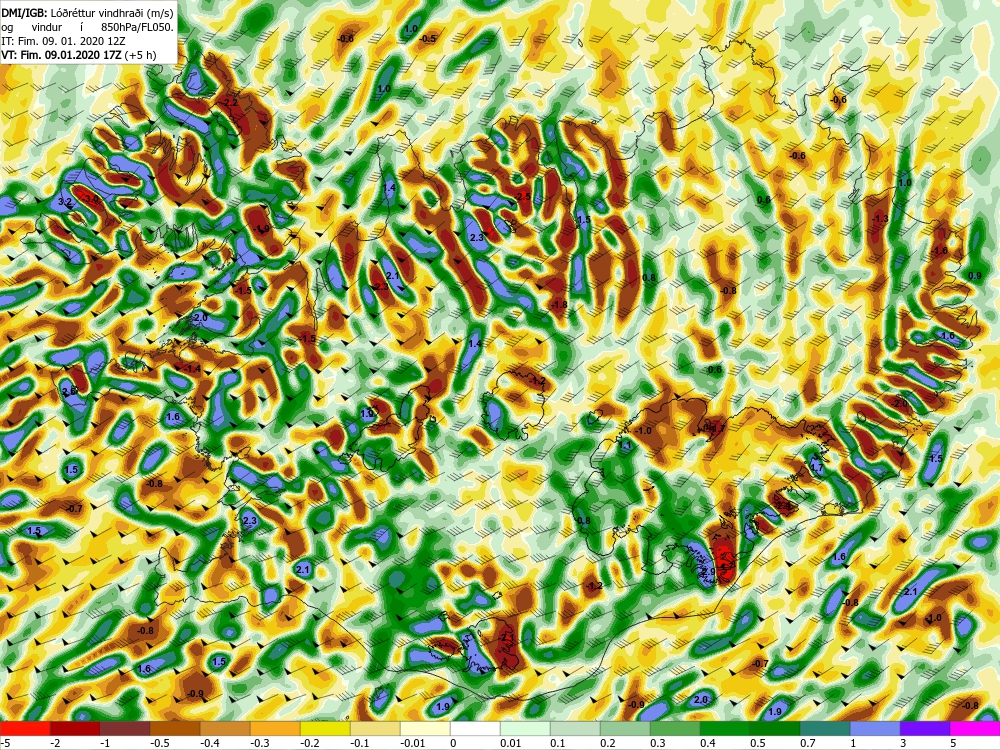Pick the light green legend swatch labeled 0.1
Screen dimensions: 1000x750
click(x=575, y=728)
